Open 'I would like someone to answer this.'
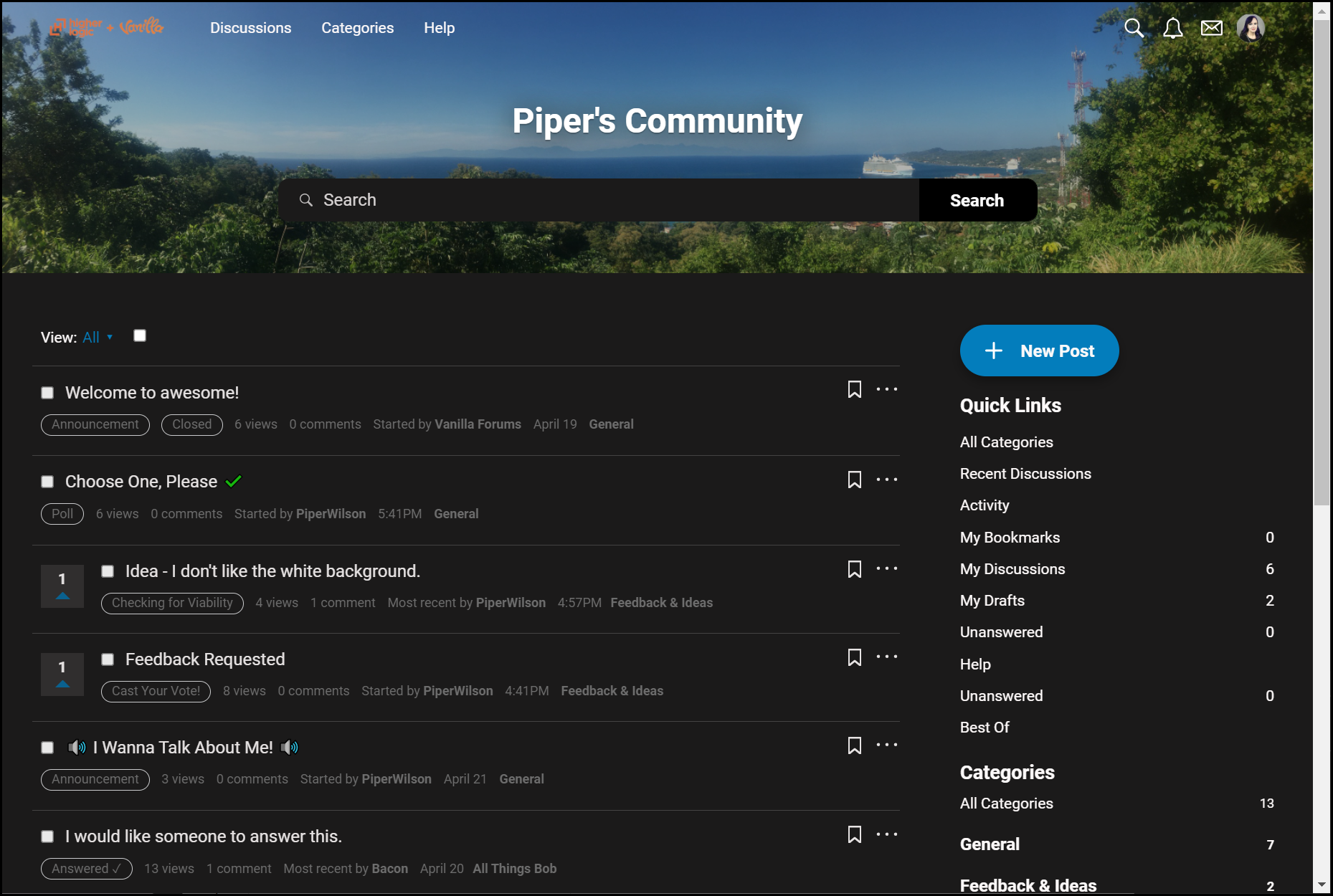The height and width of the screenshot is (896, 1333). coord(204,837)
